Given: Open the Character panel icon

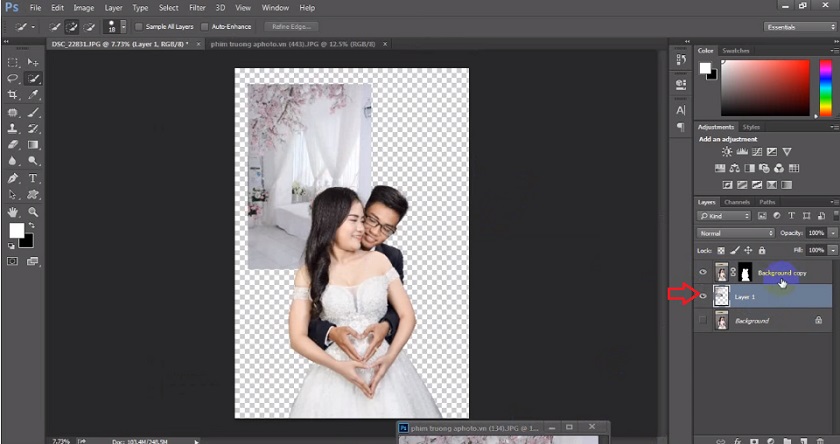Looking at the screenshot, I should 681,110.
